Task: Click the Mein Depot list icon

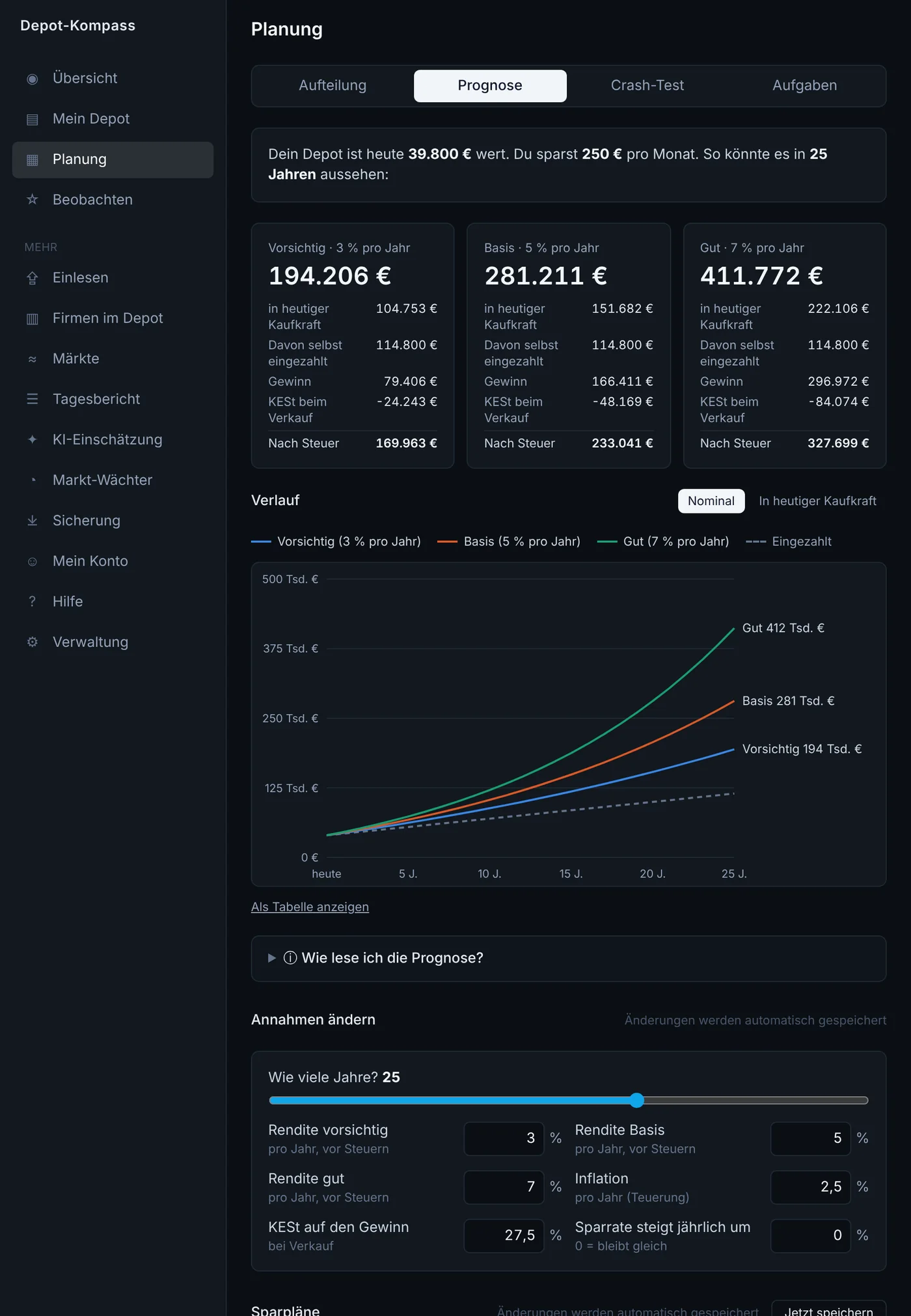Action: [x=33, y=119]
